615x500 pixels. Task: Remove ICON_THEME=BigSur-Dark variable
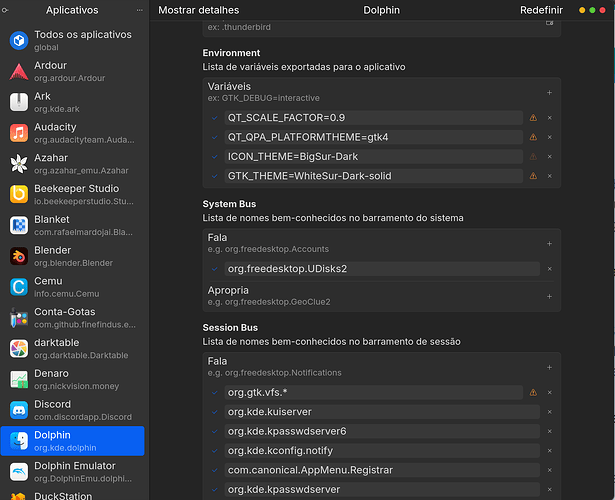coord(549,156)
